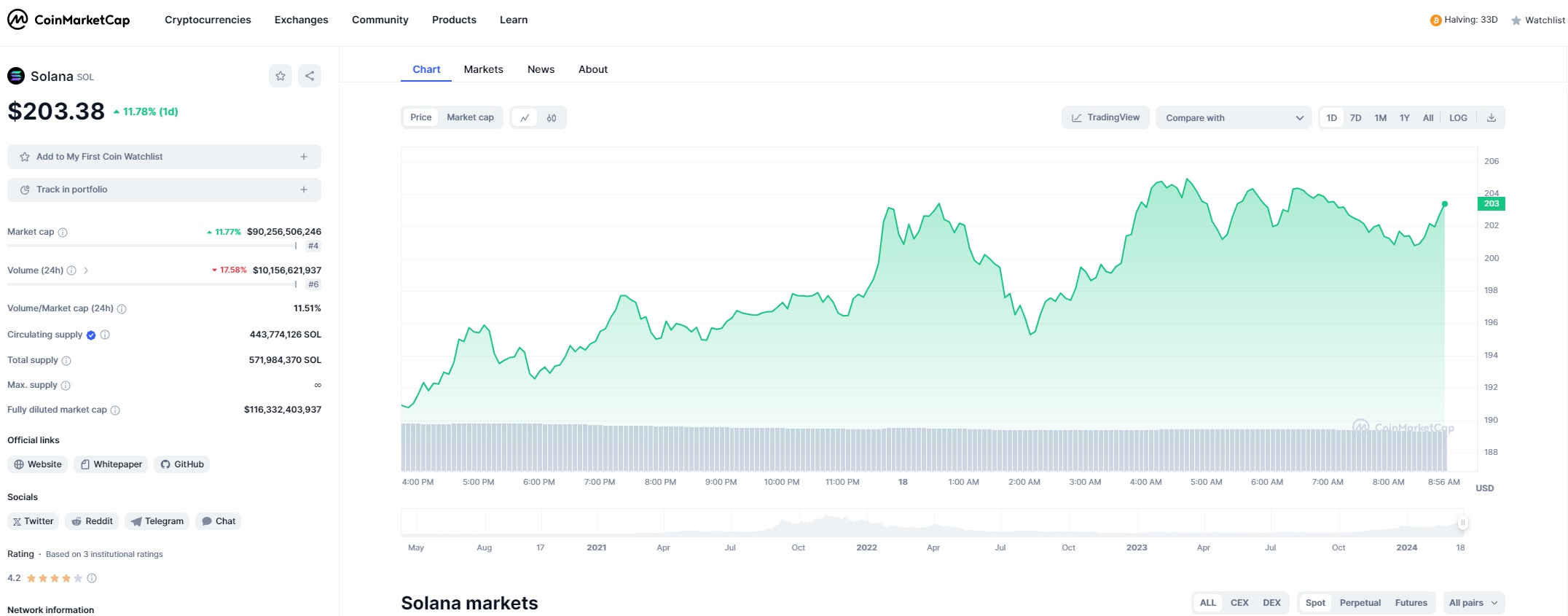Click the share icon next to Solana
This screenshot has height=616, width=1568.
pyautogui.click(x=310, y=76)
